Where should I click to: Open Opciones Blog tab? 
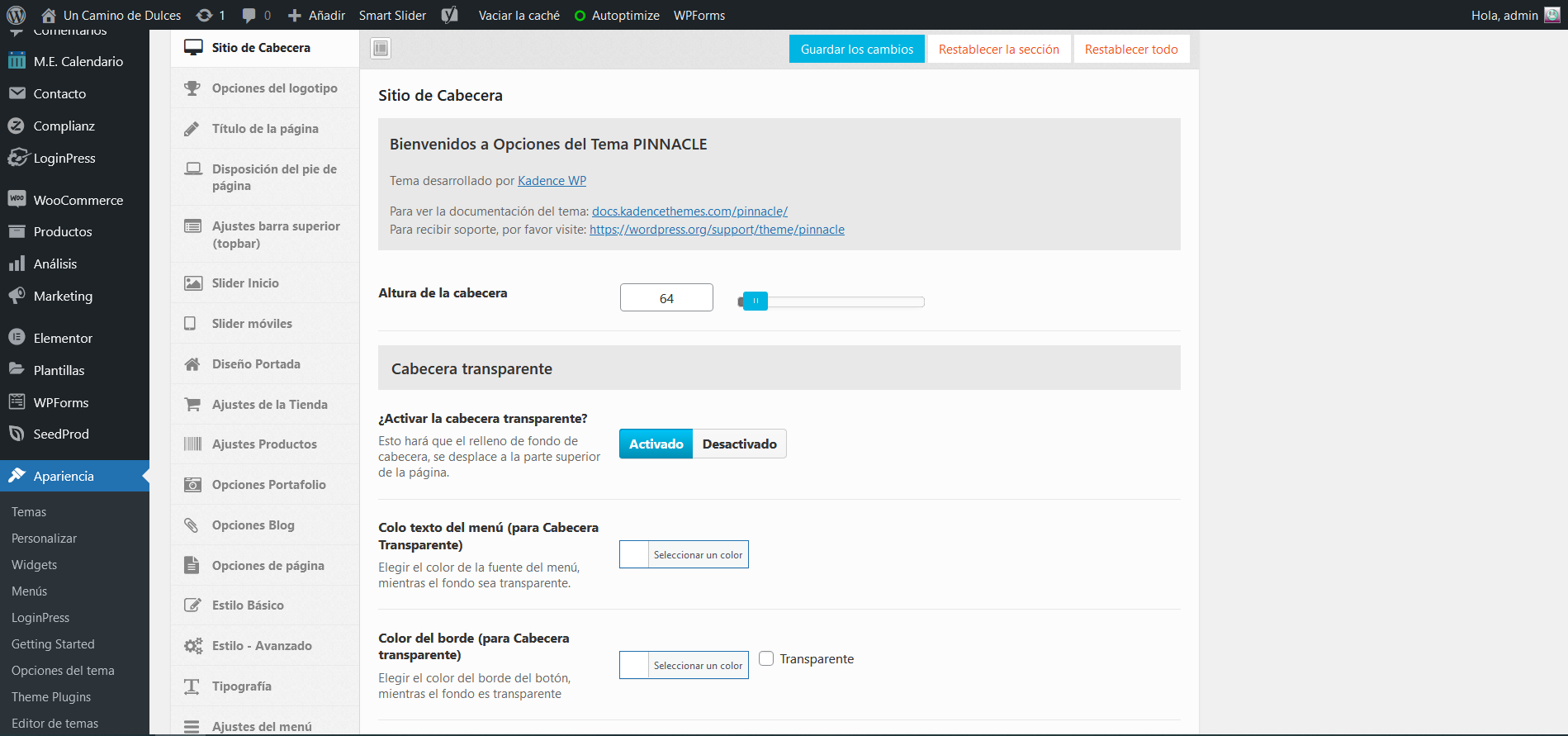point(265,525)
